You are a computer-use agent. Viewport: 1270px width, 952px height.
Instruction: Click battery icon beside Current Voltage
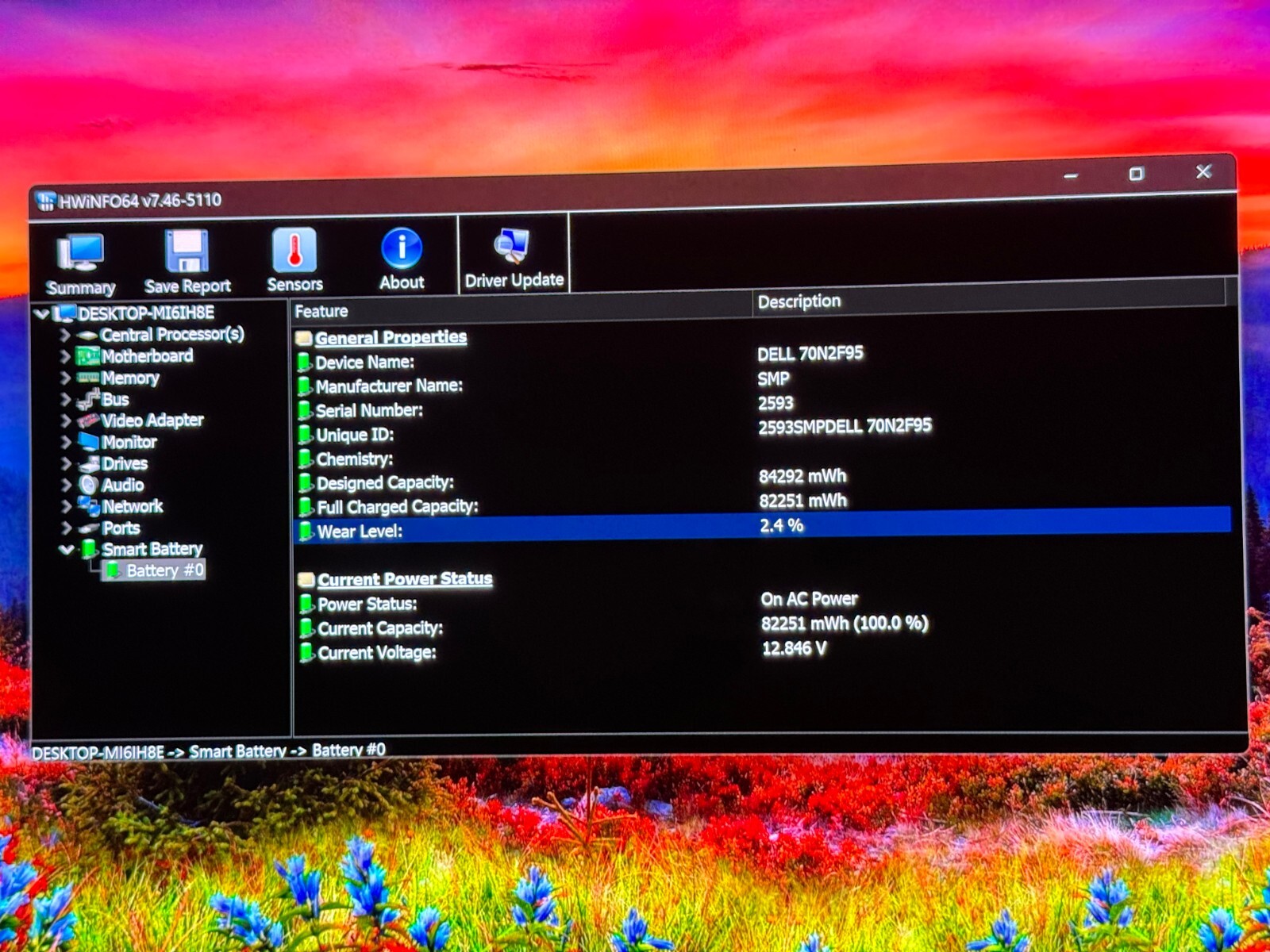307,653
